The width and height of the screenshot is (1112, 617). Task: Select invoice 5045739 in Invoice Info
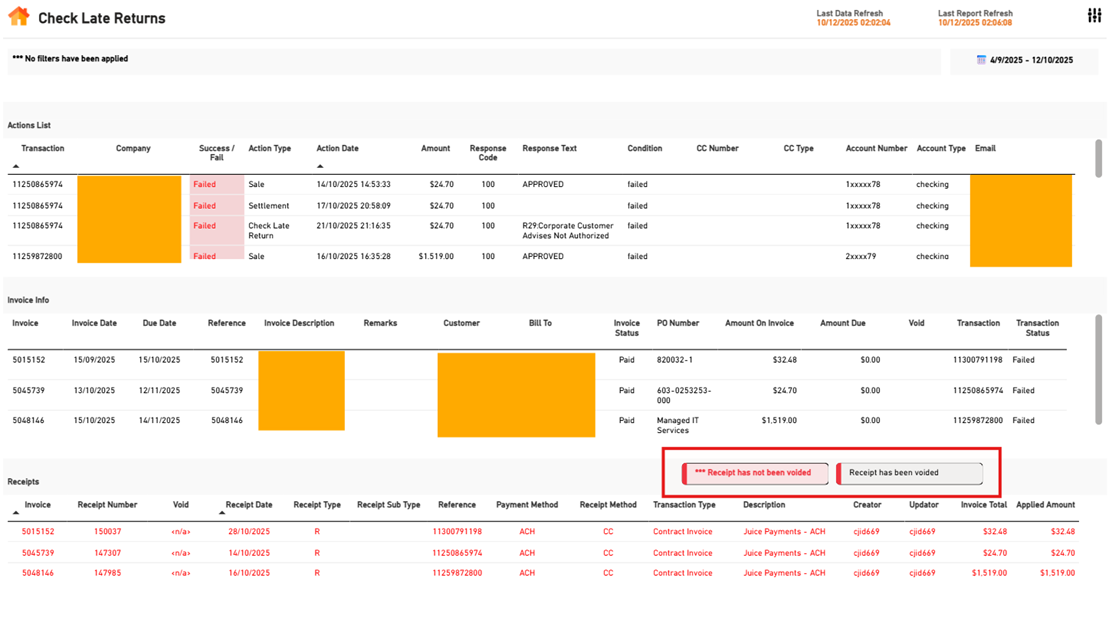28,391
